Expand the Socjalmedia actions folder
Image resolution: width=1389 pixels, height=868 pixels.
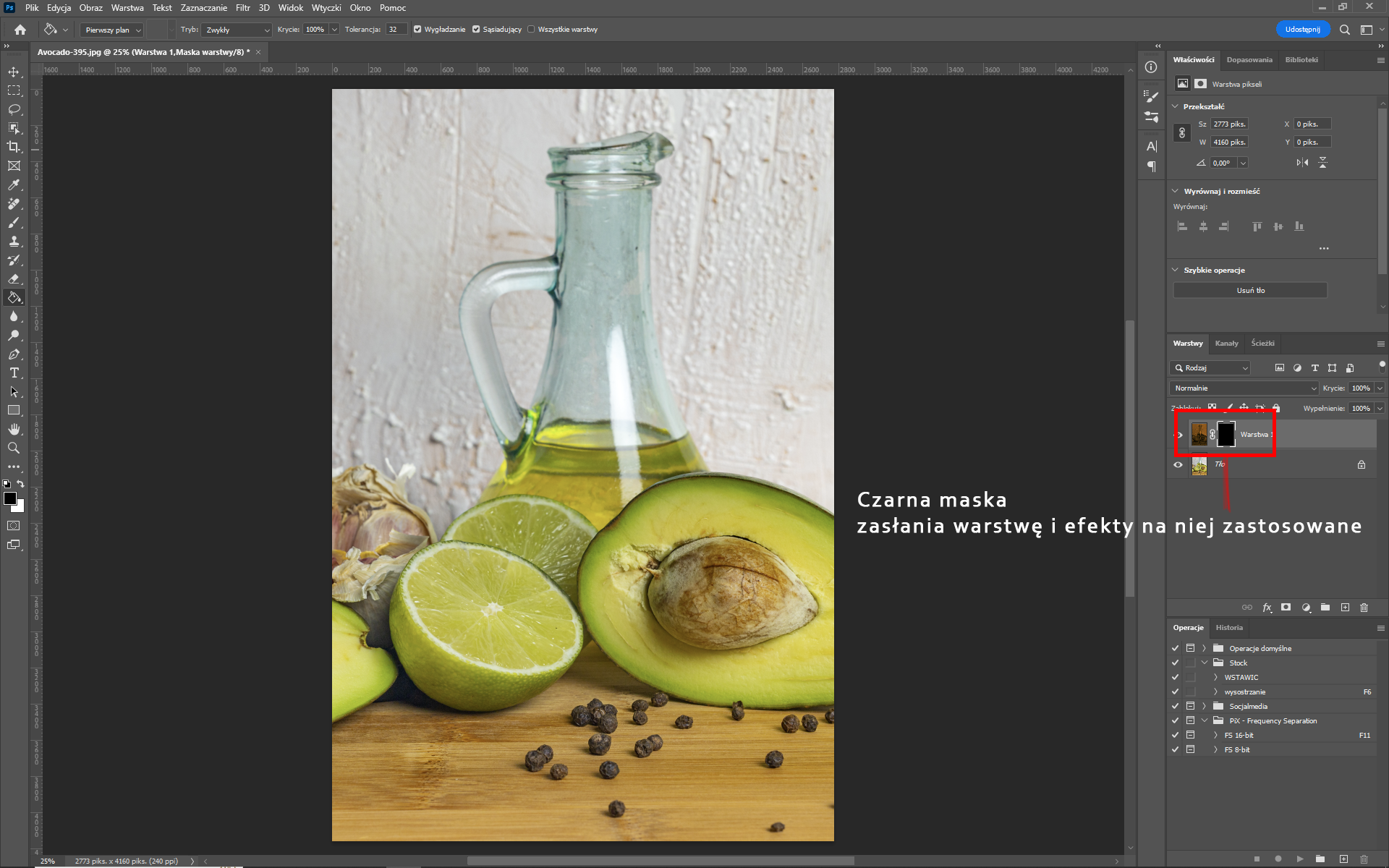click(x=1205, y=706)
